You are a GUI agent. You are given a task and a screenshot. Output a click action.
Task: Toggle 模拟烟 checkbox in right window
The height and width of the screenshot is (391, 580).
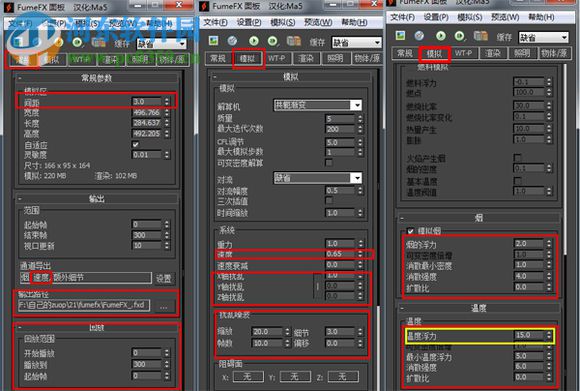410,231
